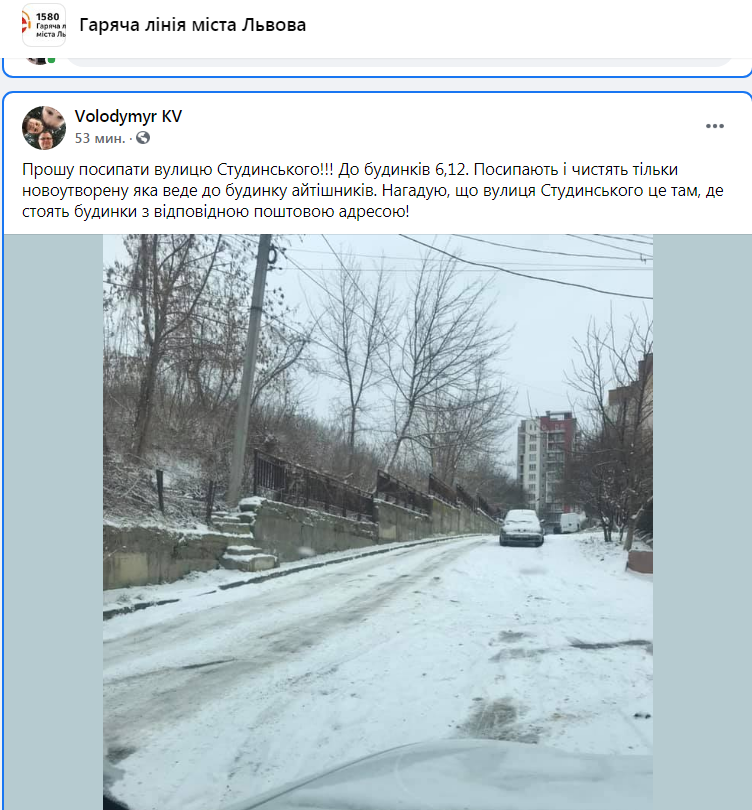Click the metal fence in the photo
752x810 pixels.
374,488
